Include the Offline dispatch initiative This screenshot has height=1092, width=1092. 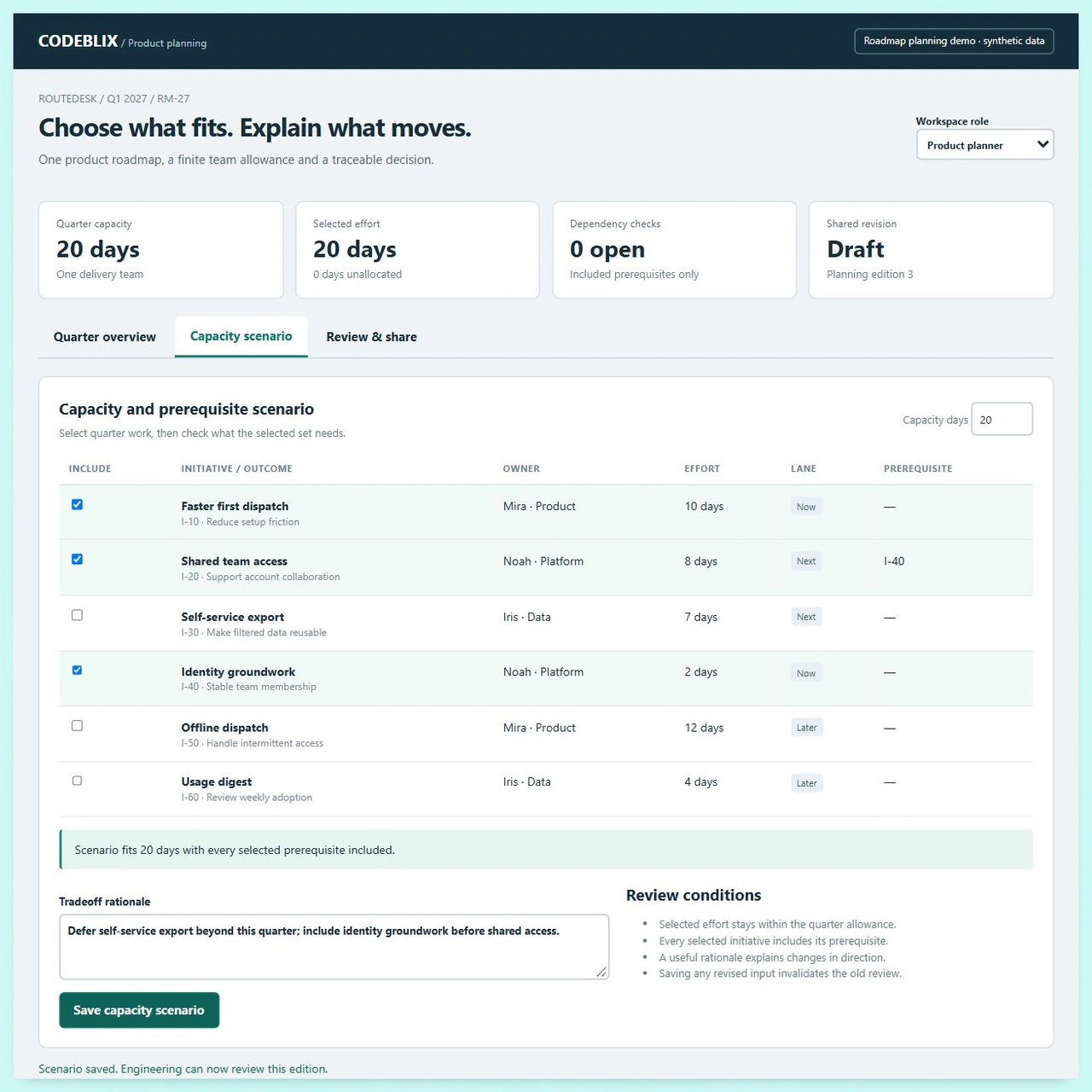click(x=77, y=726)
